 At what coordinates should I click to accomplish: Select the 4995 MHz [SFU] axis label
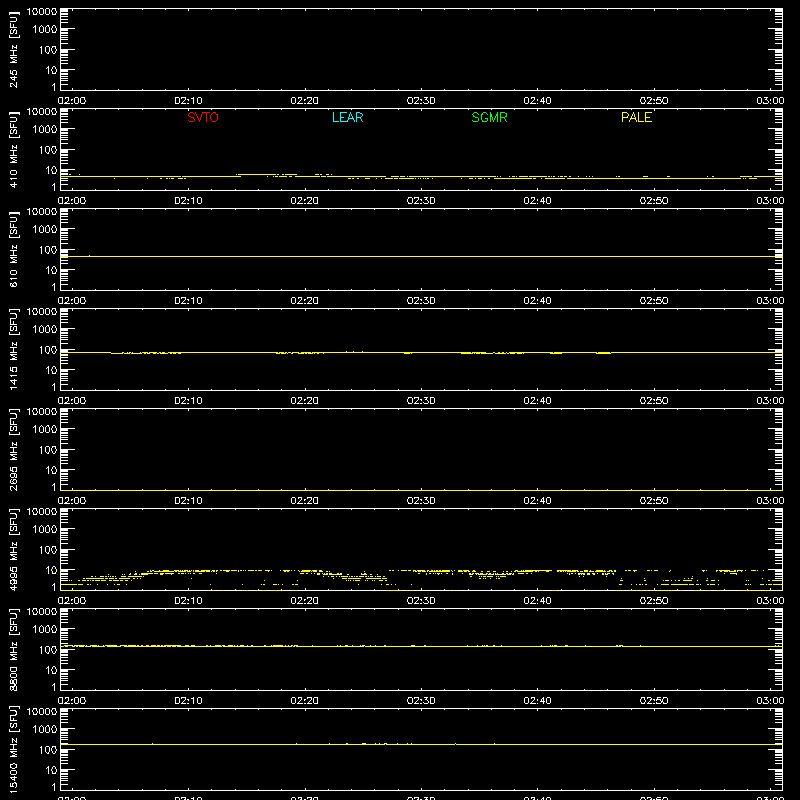pos(13,550)
